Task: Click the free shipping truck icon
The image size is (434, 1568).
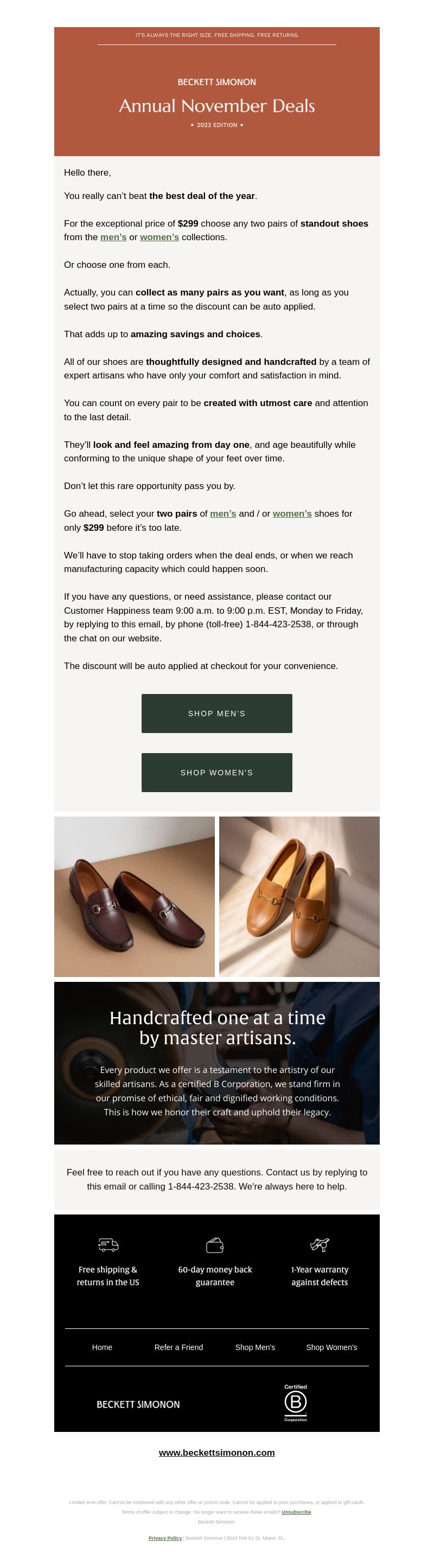Action: click(108, 1245)
